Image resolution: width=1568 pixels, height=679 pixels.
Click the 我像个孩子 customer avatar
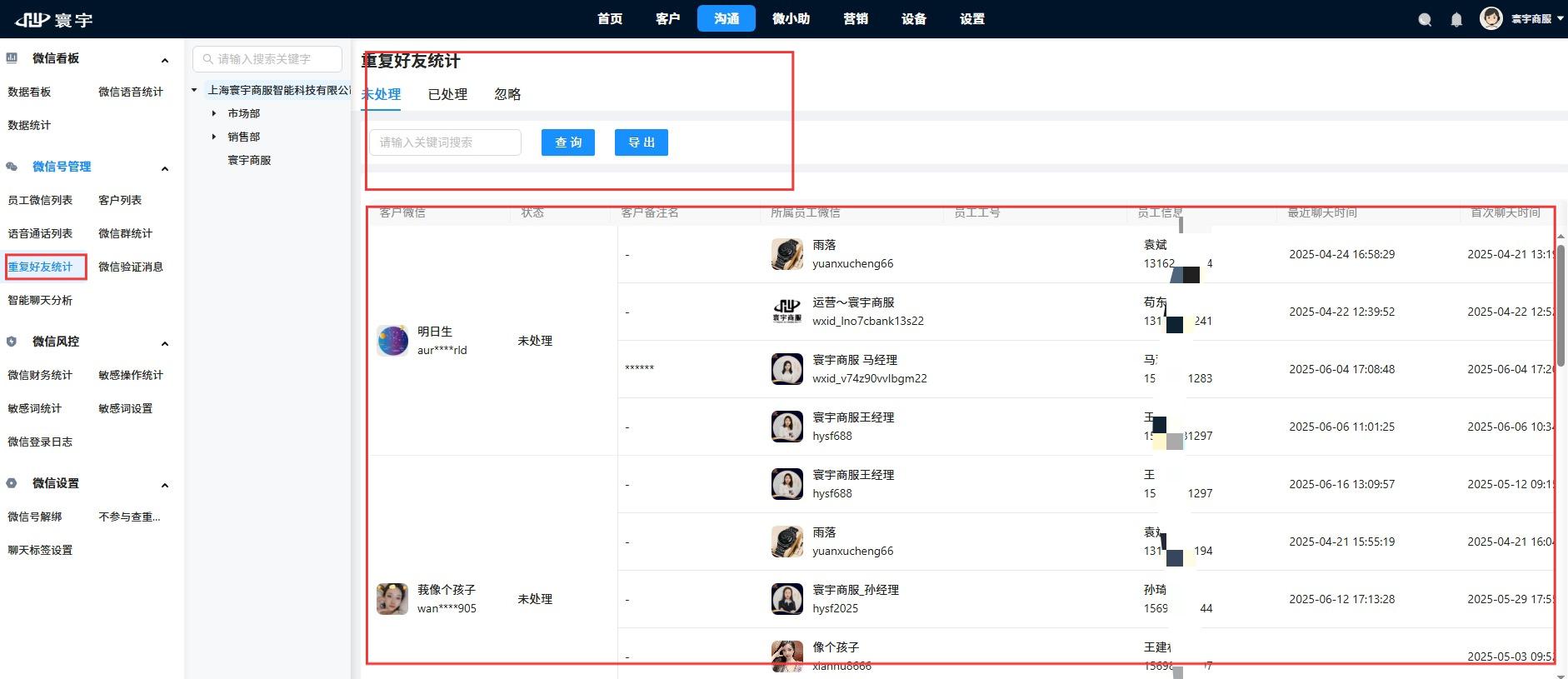[x=392, y=599]
